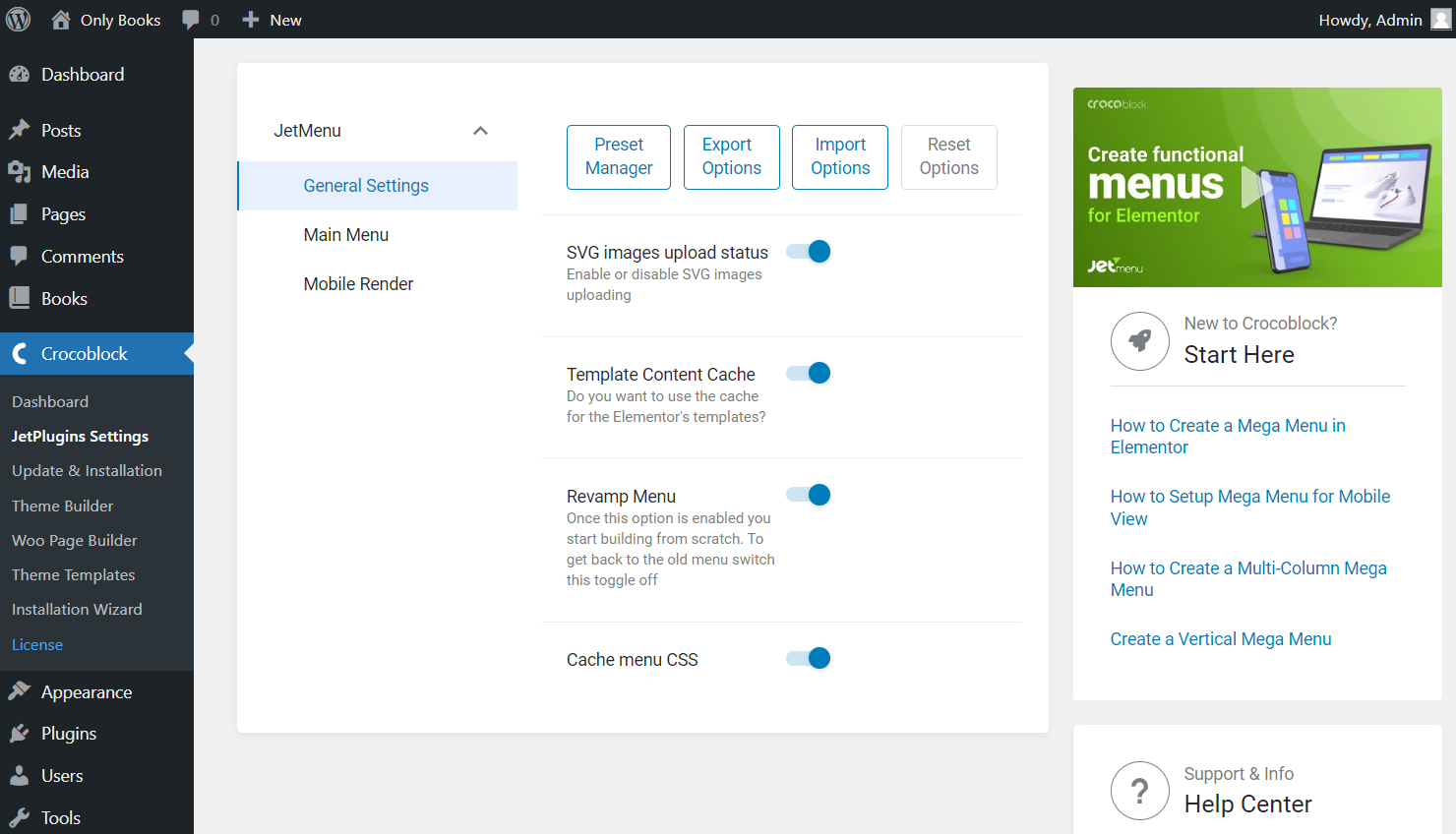The image size is (1456, 834).
Task: Open Woo Page Builder submenu item
Action: pos(74,540)
